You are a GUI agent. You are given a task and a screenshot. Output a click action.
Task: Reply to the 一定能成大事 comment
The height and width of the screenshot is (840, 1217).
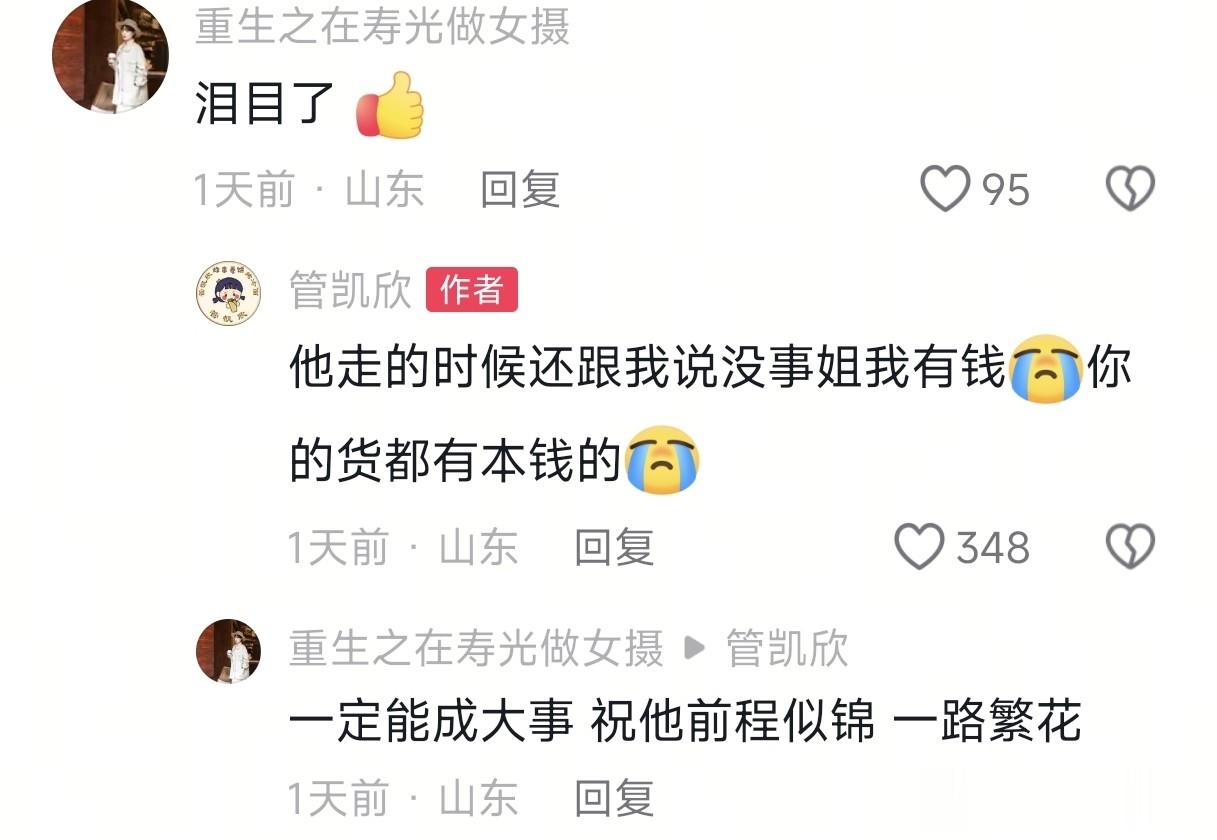[613, 799]
